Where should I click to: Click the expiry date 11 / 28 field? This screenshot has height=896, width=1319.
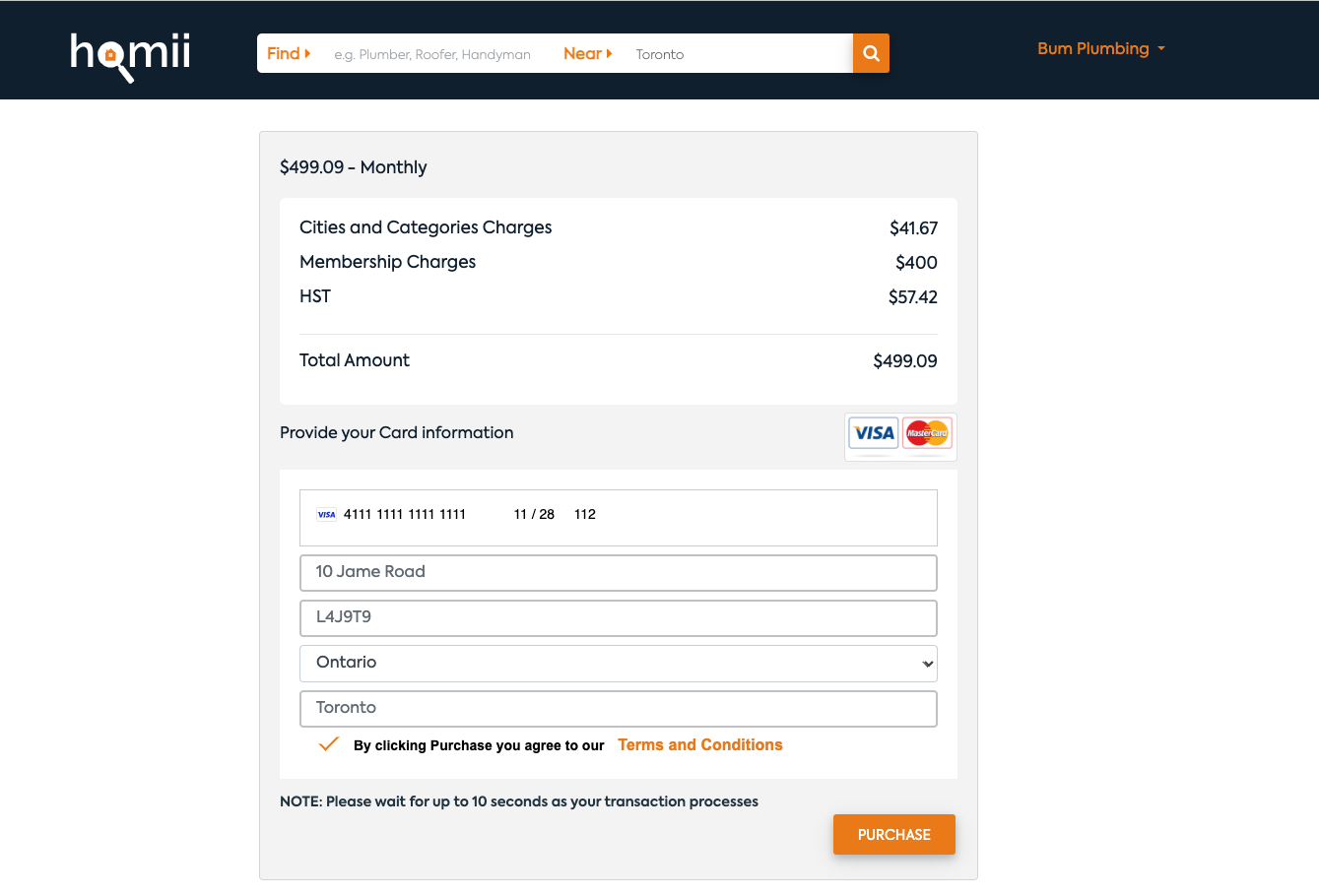click(534, 514)
